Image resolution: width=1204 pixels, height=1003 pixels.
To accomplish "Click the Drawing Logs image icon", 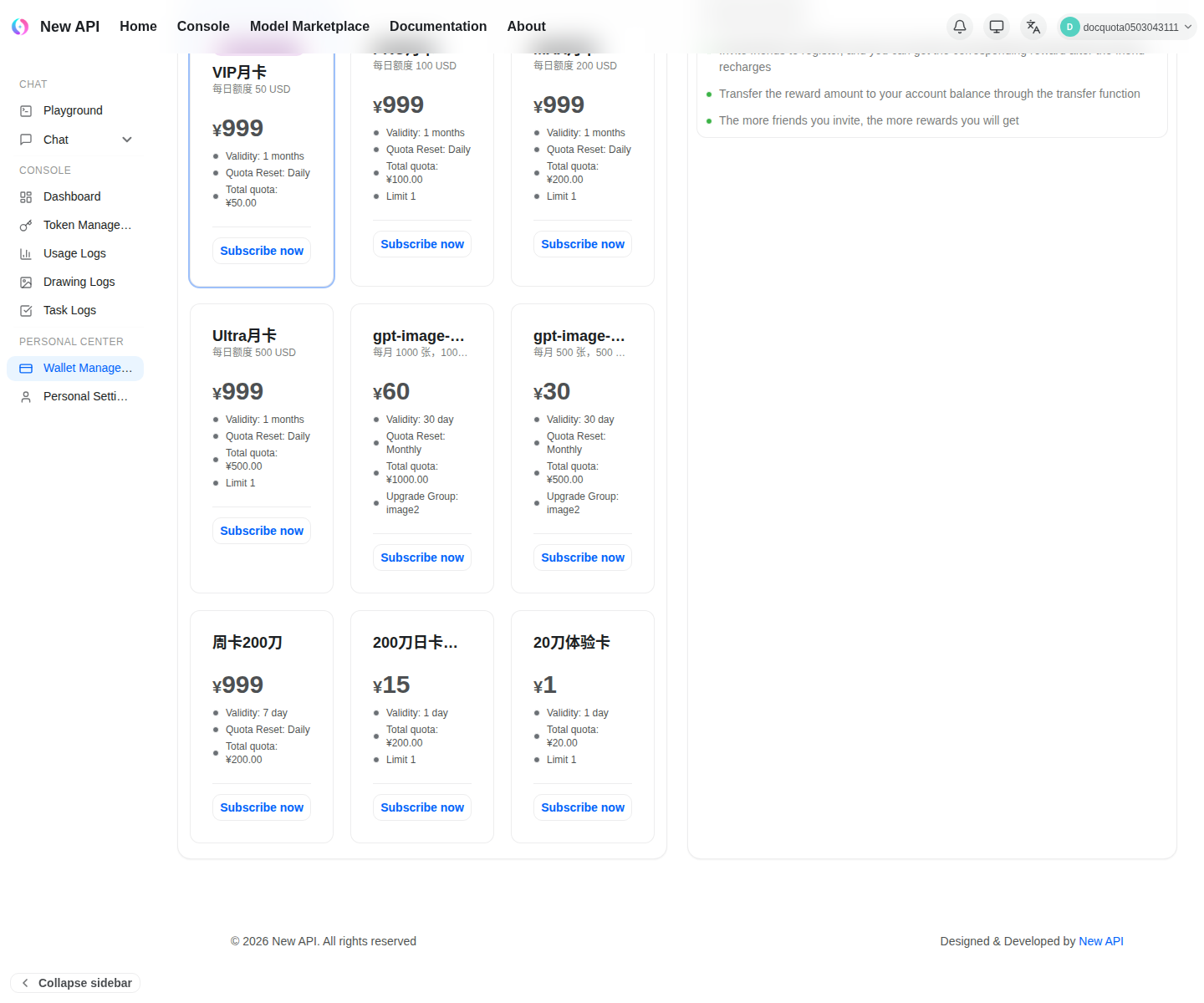I will [x=26, y=282].
